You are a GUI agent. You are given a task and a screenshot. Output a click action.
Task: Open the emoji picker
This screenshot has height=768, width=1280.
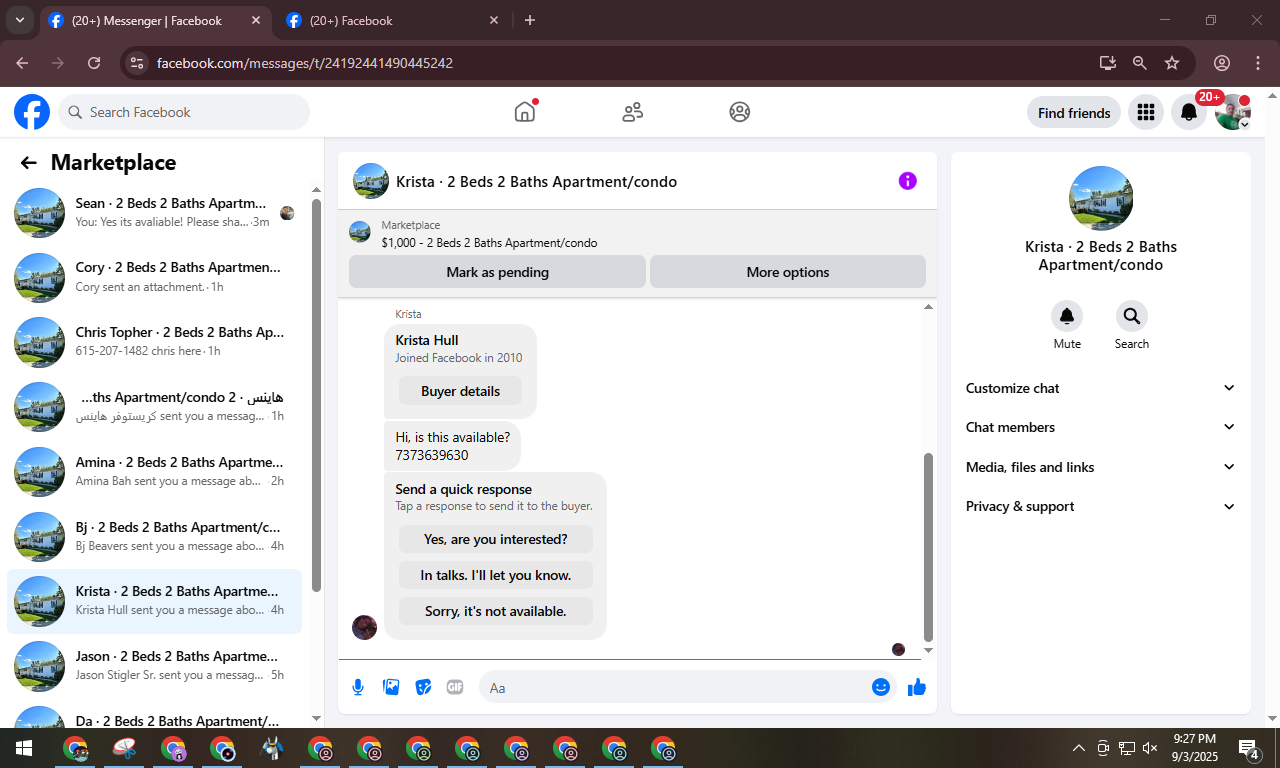point(881,687)
